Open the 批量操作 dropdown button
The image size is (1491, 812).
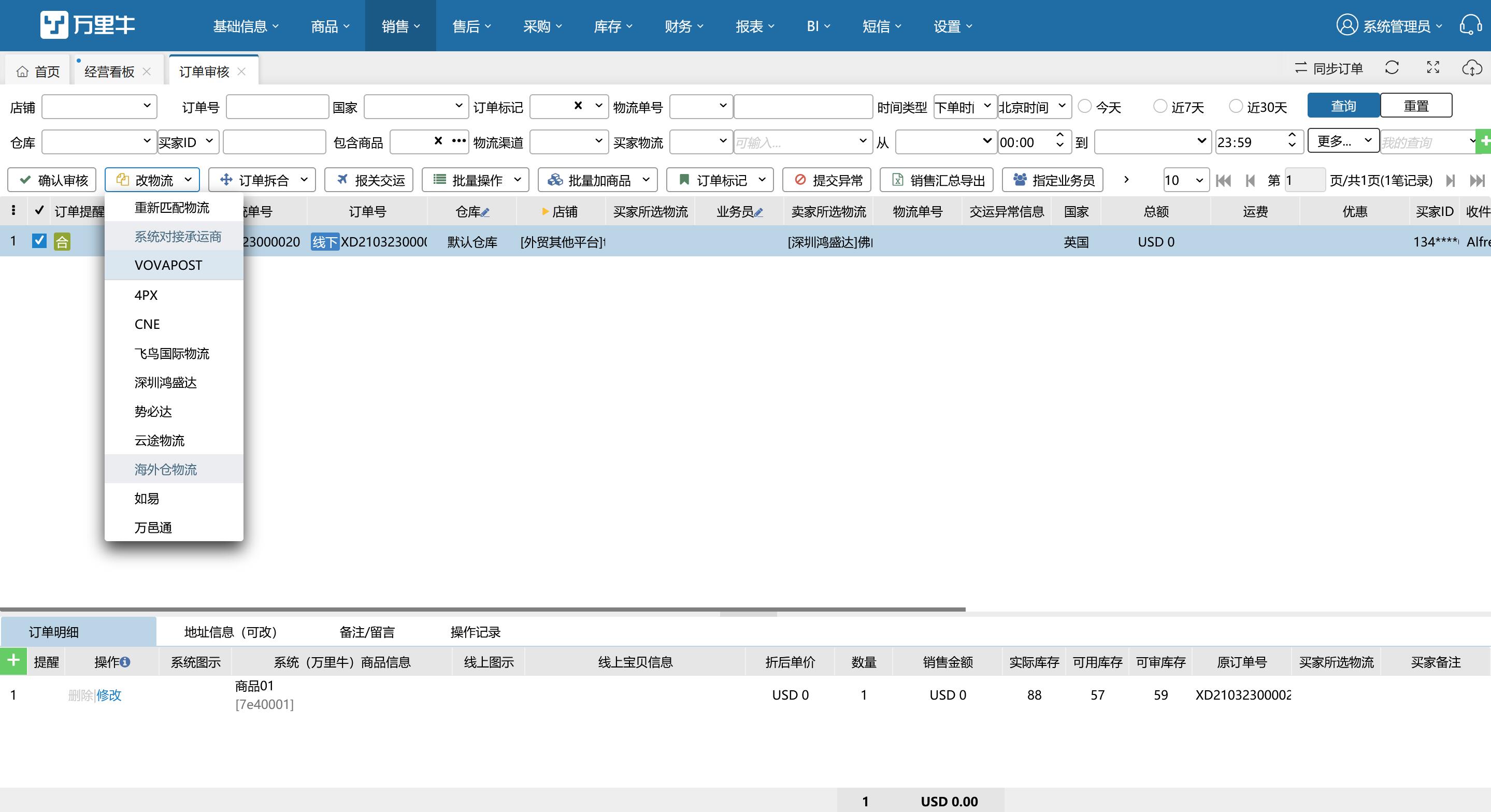point(476,180)
